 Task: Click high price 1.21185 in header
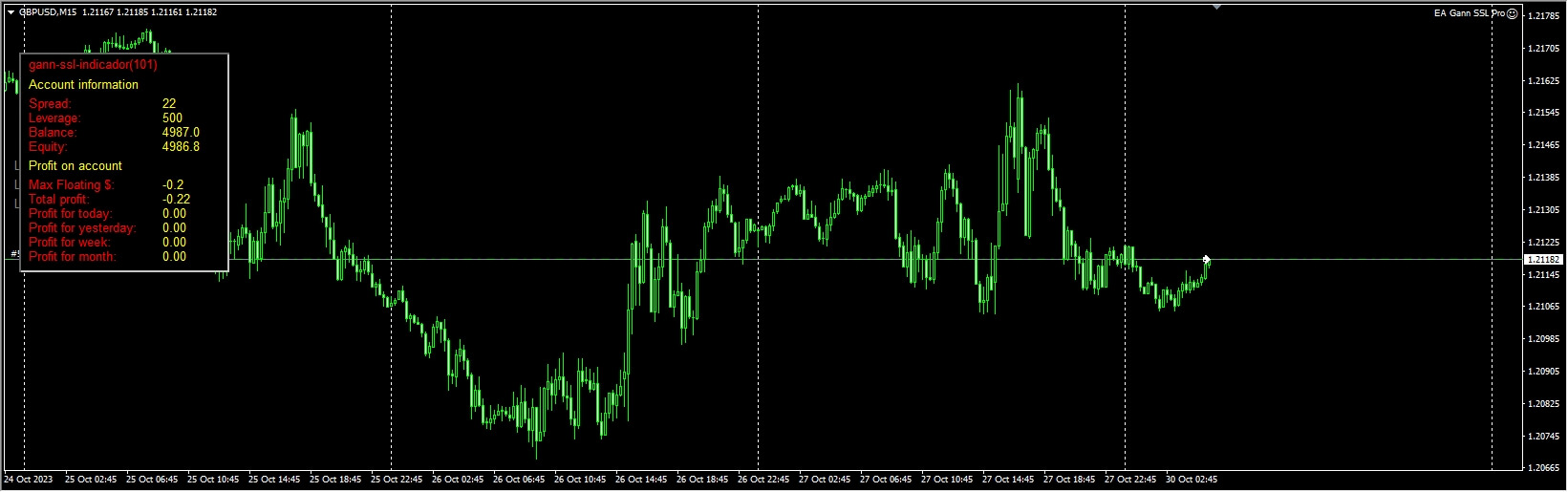point(132,12)
